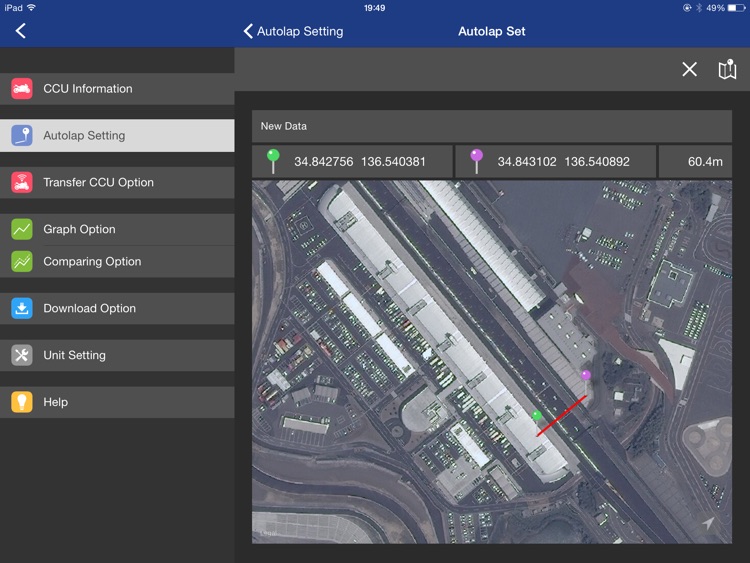
Task: Select coordinates 34.842756 136.540381
Action: point(360,162)
